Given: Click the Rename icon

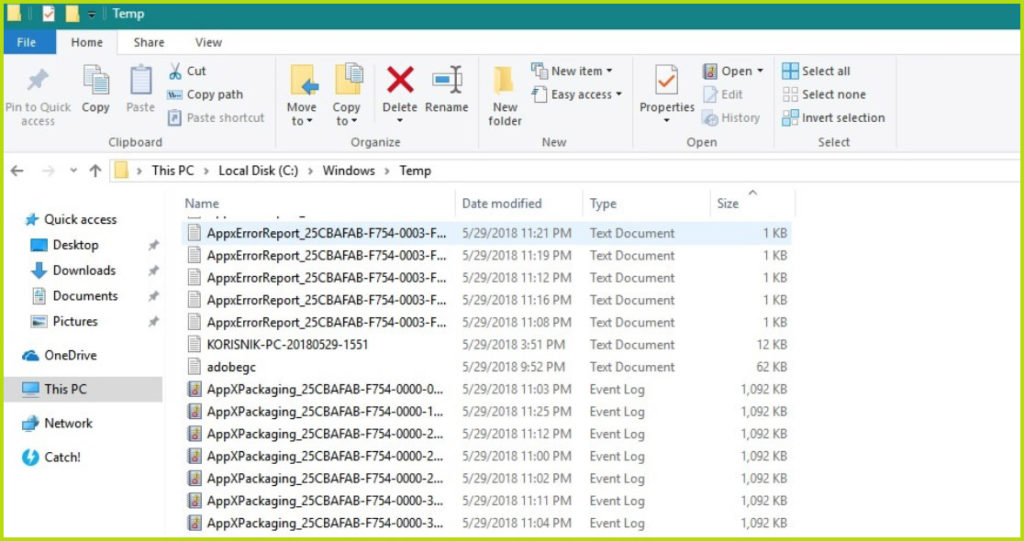Looking at the screenshot, I should (447, 80).
